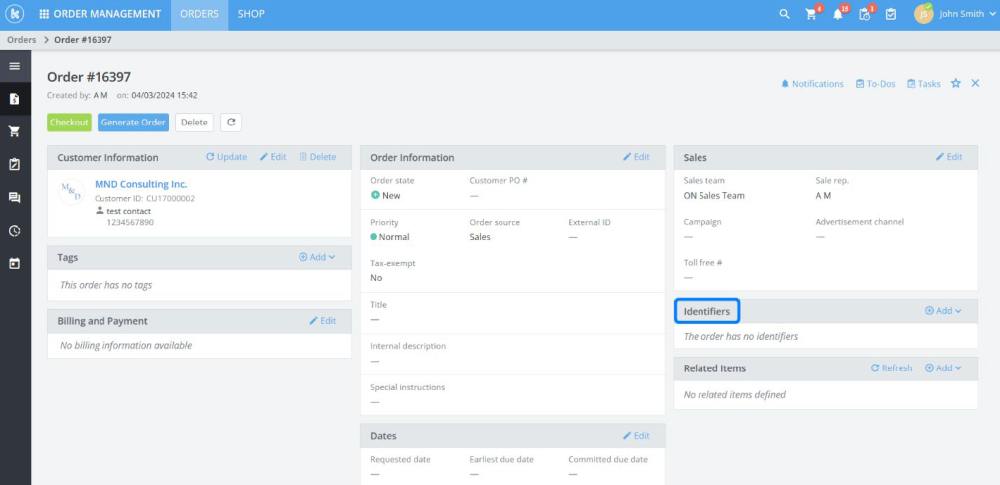
Task: Click the creation date 04/03/2024 15:42
Action: pos(165,95)
